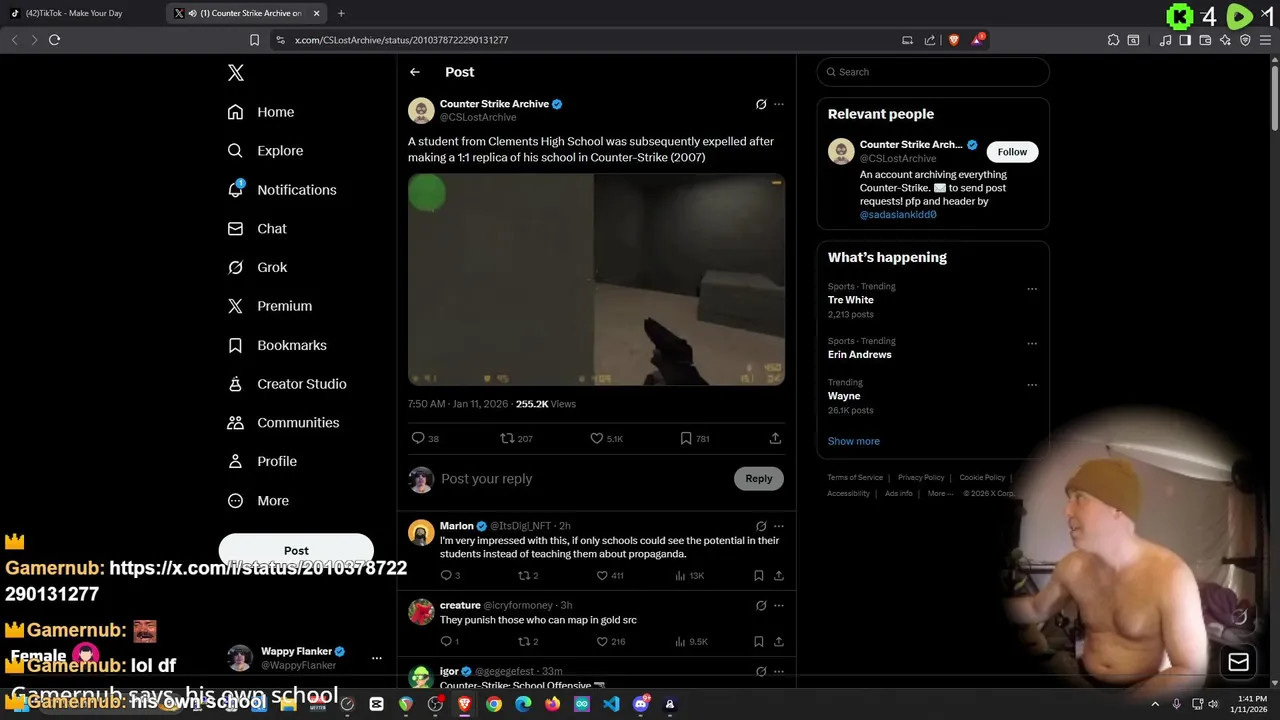Open Notifications in sidebar
1280x720 pixels.
tap(282, 190)
